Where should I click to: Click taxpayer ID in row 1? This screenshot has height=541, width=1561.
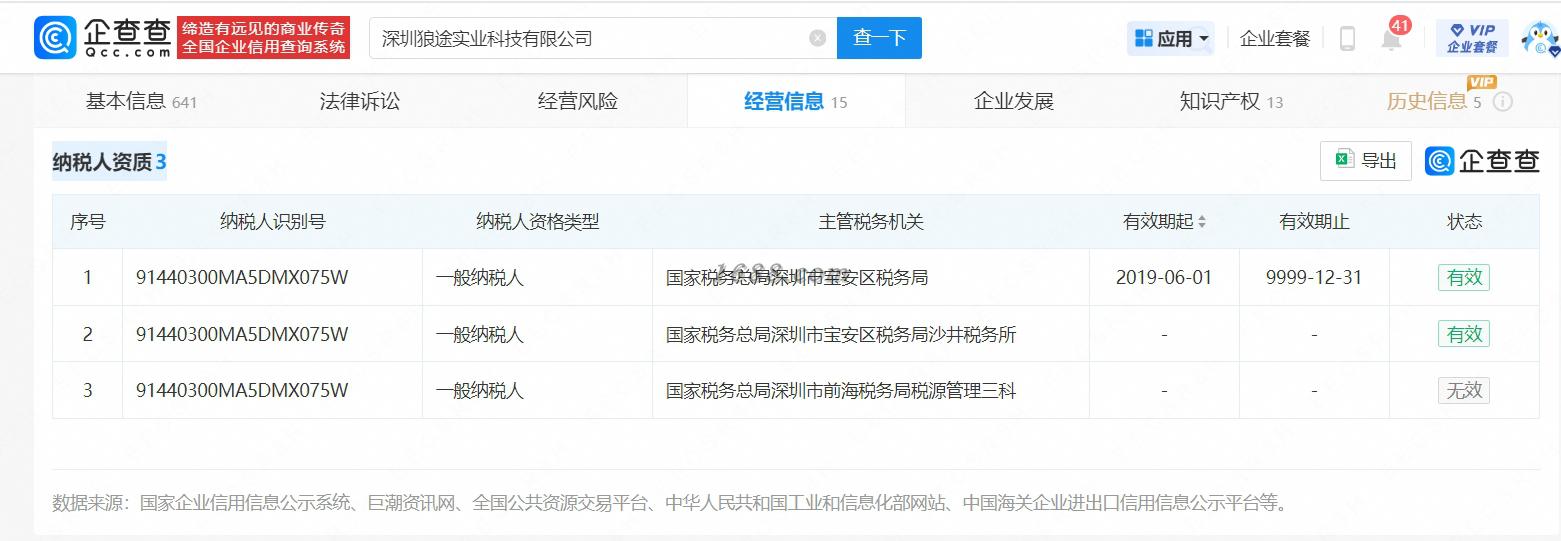coord(242,277)
